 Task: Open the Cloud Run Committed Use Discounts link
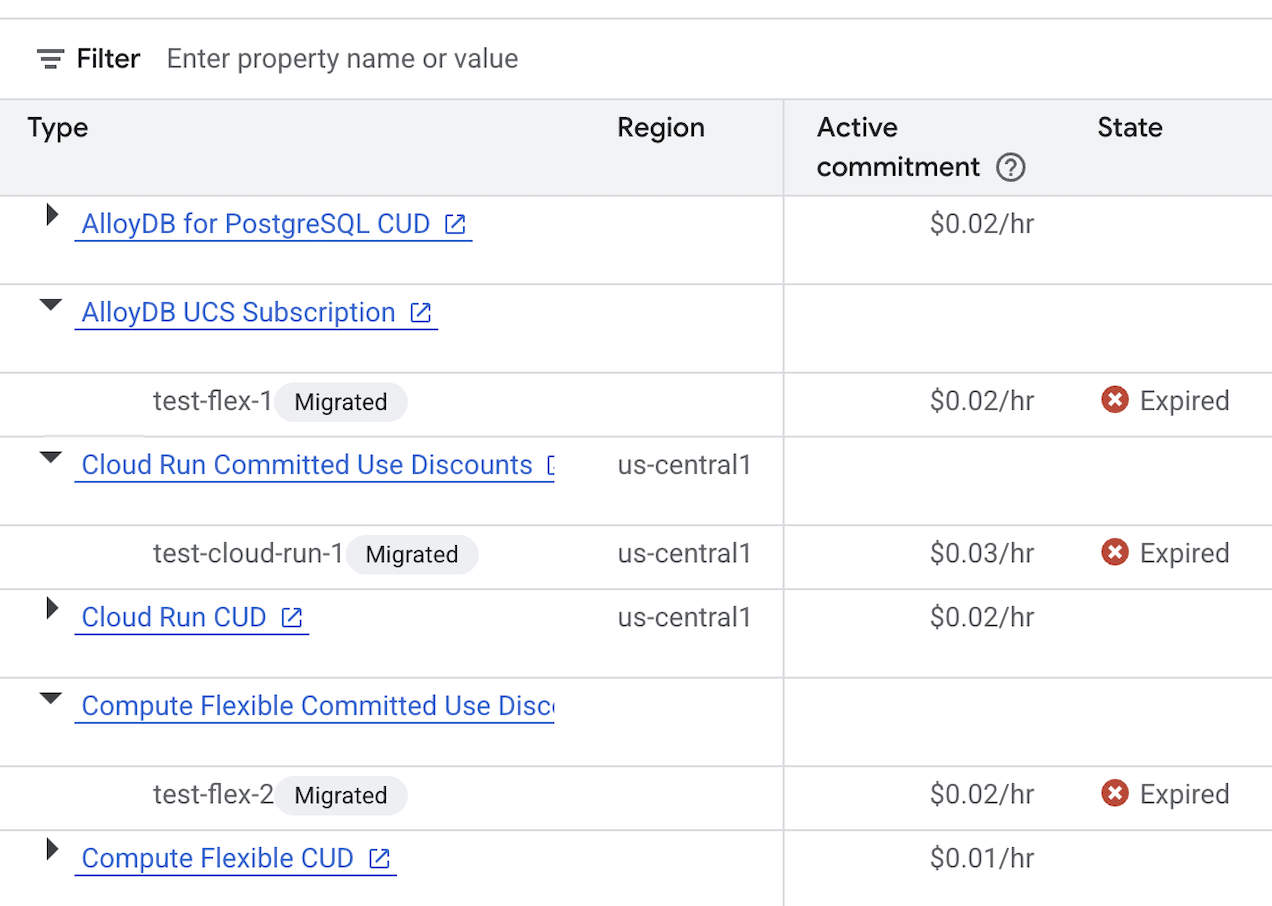coord(306,465)
